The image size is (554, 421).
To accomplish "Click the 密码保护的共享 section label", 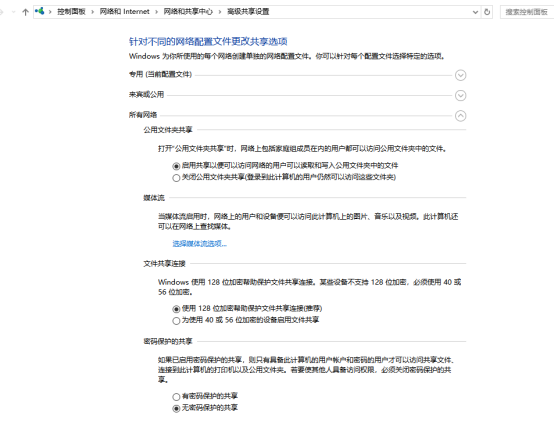I will coord(168,341).
